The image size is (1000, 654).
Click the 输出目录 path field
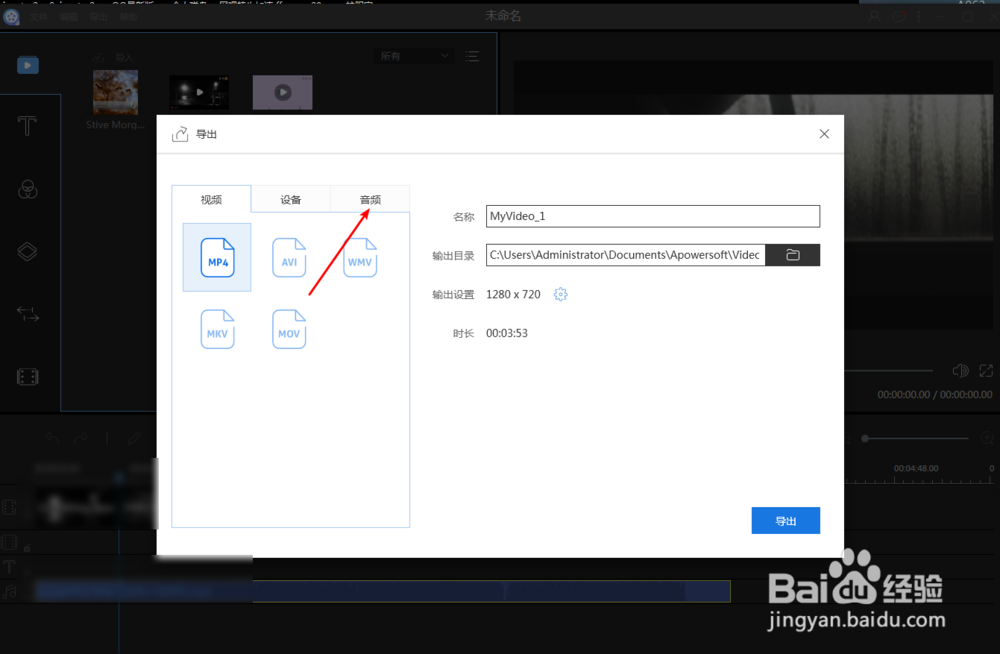click(x=626, y=255)
